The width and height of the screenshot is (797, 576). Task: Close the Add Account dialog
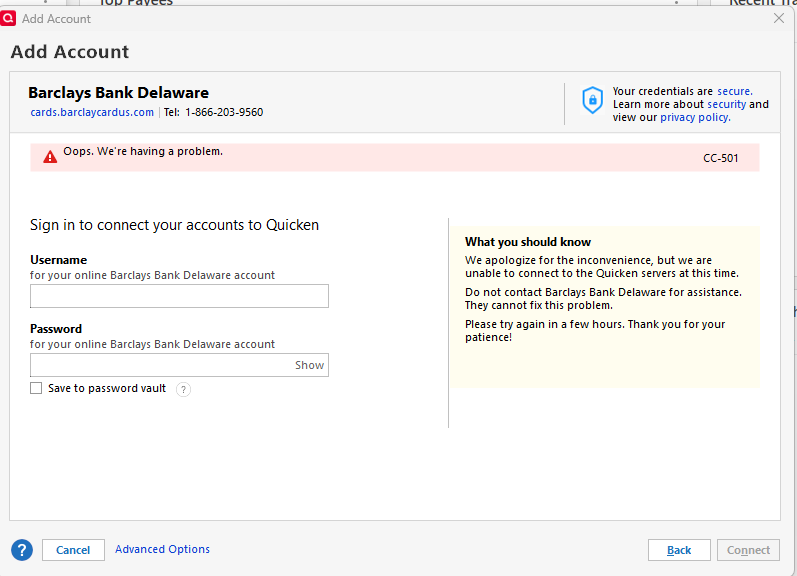(778, 19)
